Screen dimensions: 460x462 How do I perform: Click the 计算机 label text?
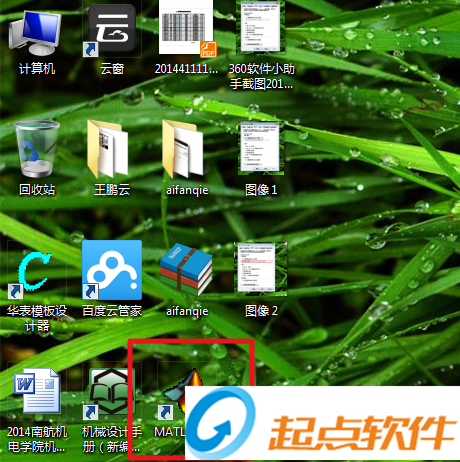pos(37,69)
